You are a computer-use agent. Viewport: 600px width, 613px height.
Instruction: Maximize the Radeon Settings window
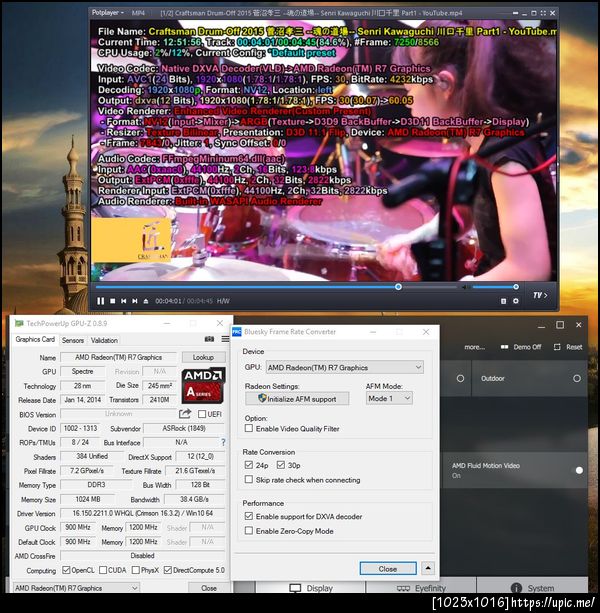pyautogui.click(x=560, y=325)
